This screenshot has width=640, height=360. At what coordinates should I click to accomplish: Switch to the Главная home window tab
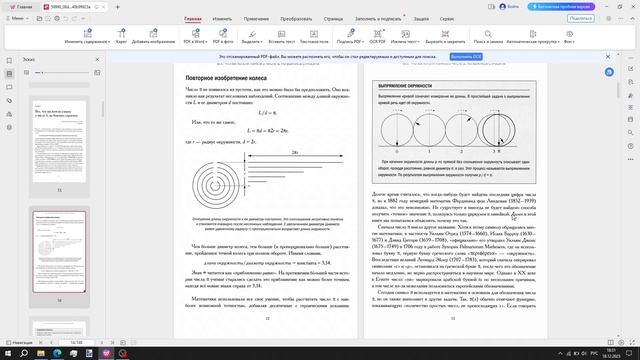pos(21,7)
